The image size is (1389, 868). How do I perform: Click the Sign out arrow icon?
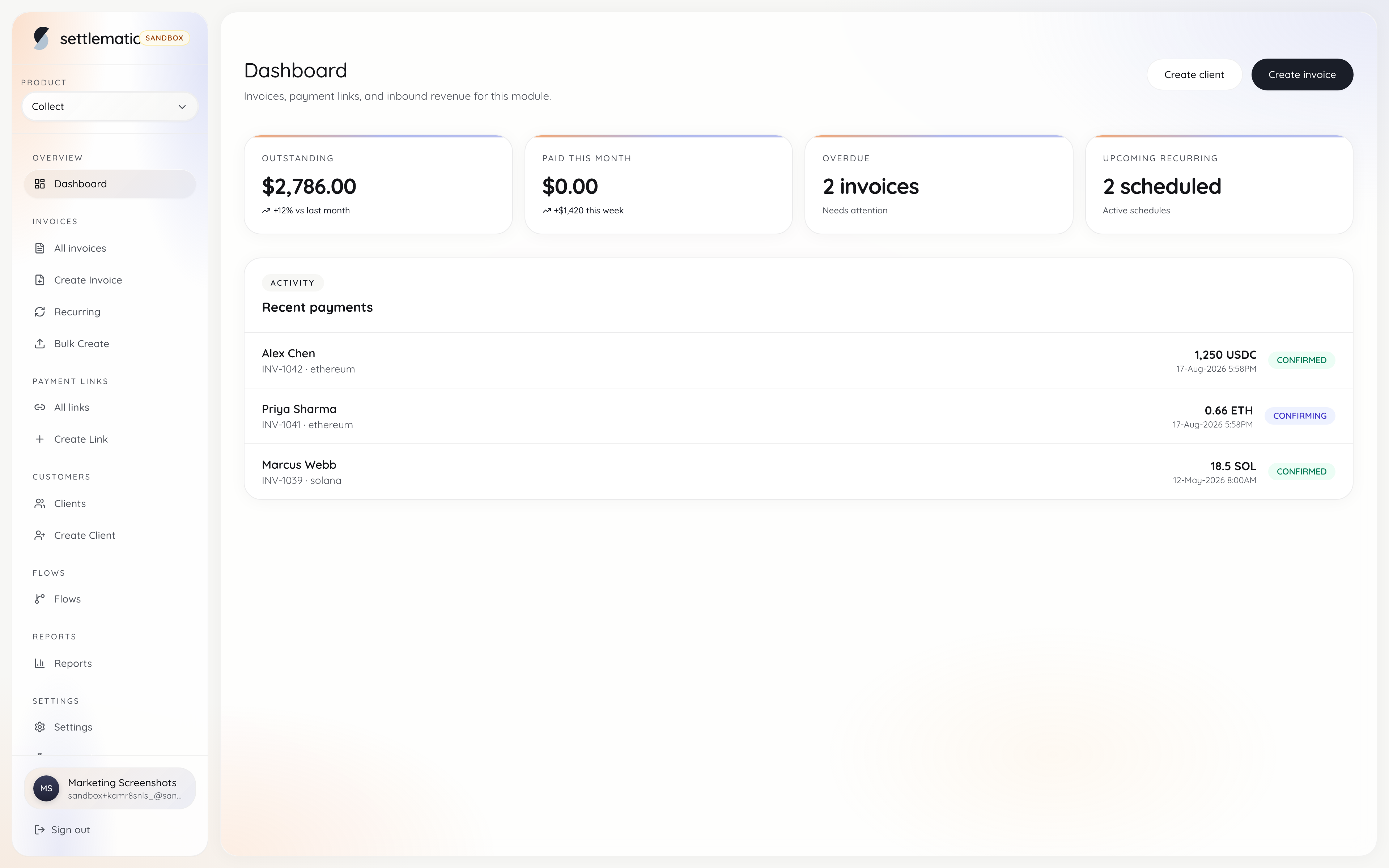39,830
